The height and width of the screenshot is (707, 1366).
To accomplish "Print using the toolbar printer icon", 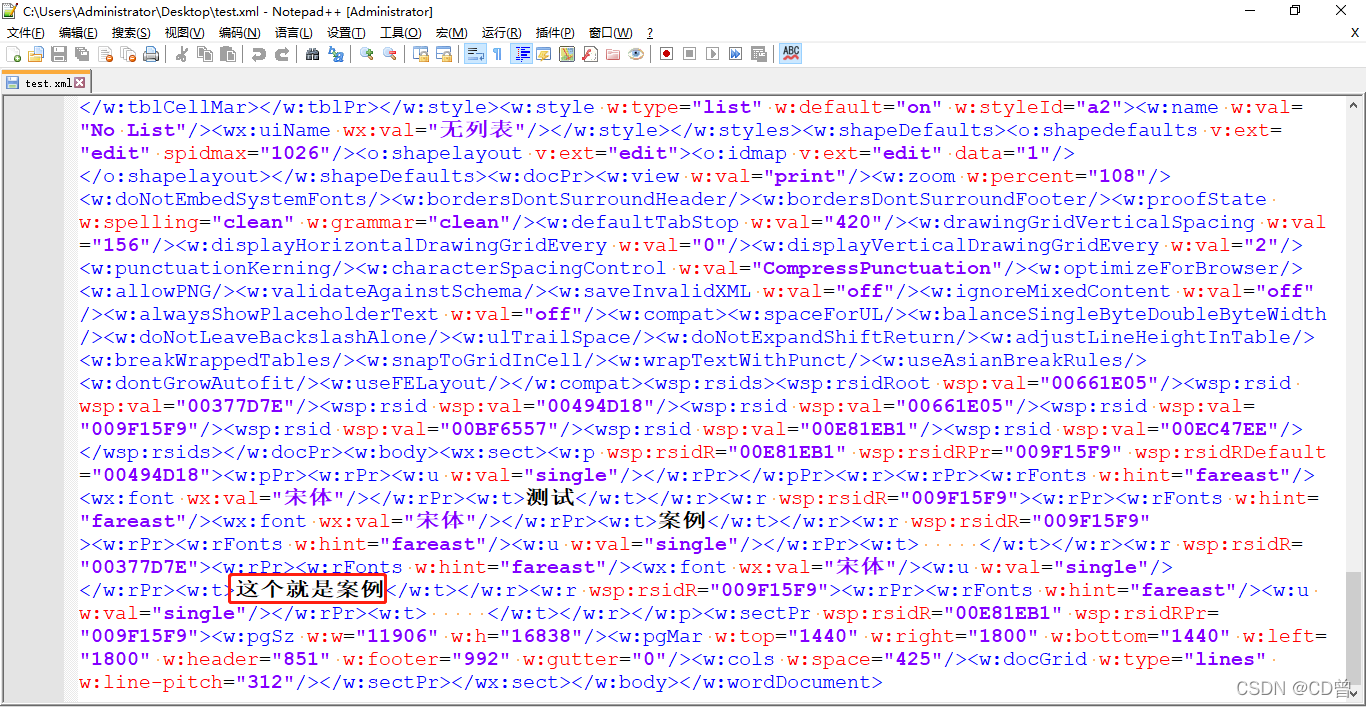I will (x=151, y=54).
